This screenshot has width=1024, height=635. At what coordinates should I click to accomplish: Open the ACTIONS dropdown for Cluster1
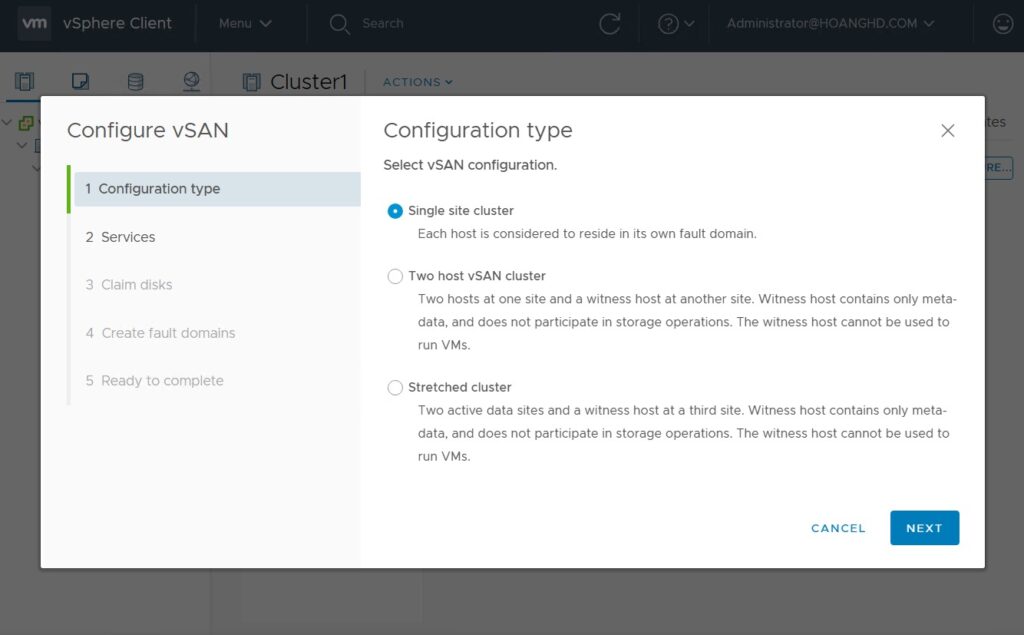(417, 82)
